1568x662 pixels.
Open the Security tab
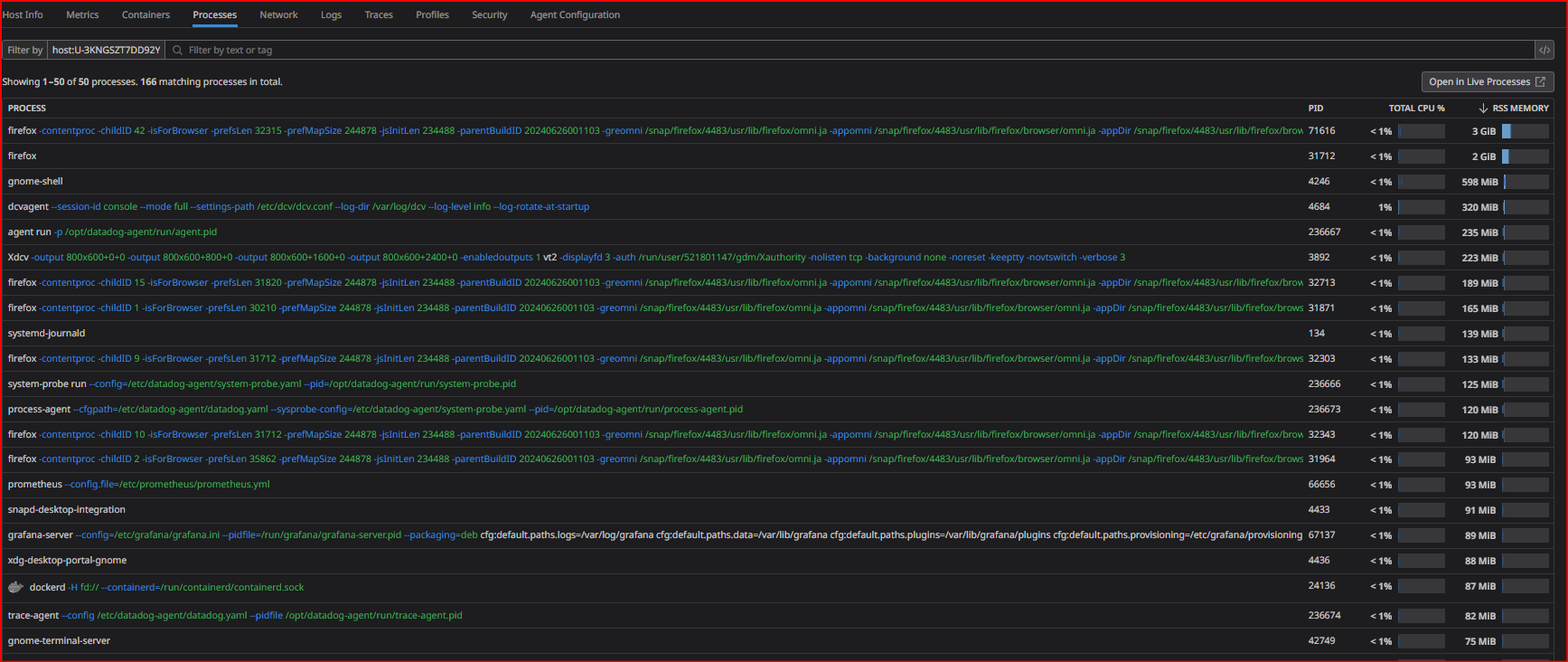pyautogui.click(x=489, y=15)
